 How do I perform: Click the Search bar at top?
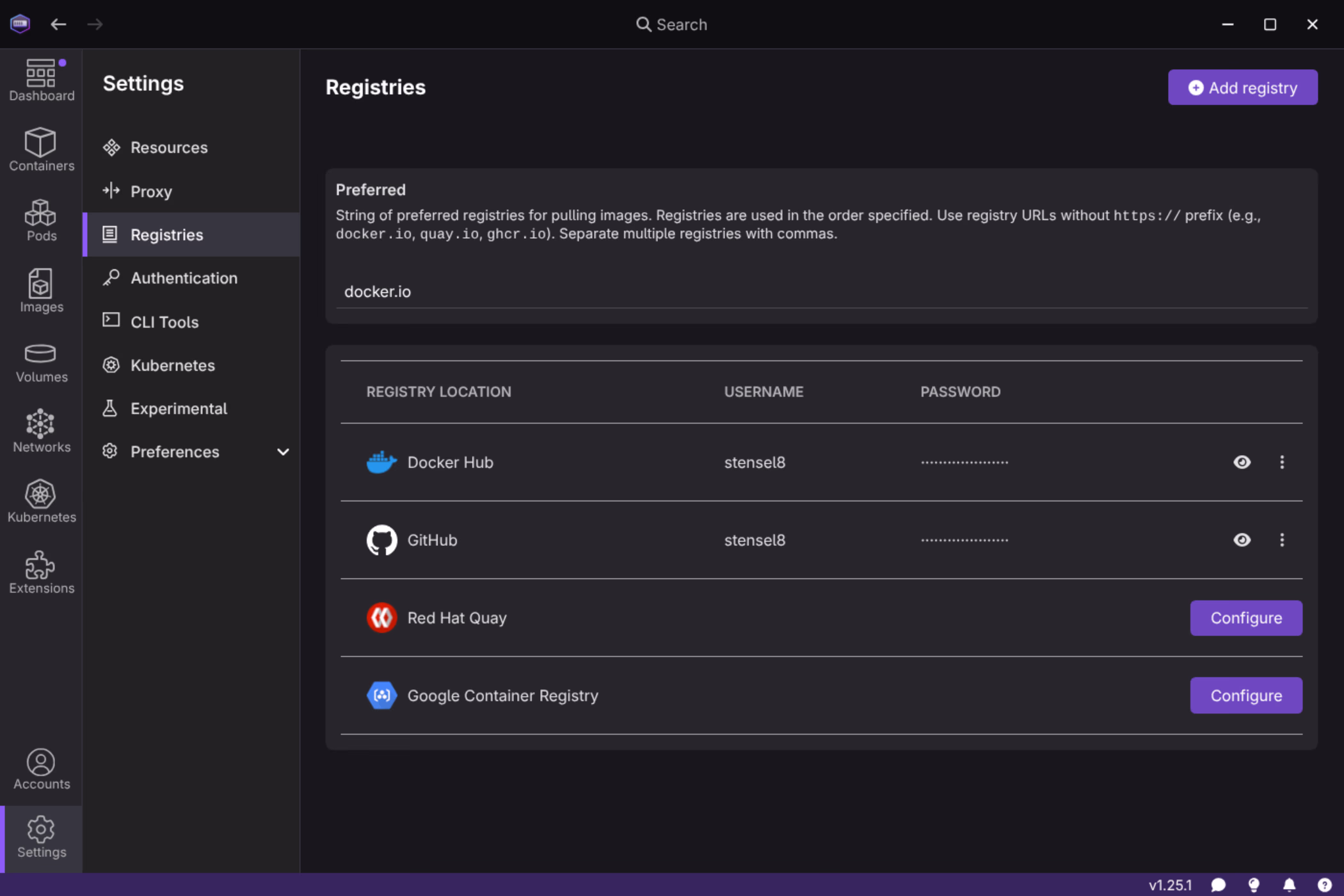click(672, 24)
